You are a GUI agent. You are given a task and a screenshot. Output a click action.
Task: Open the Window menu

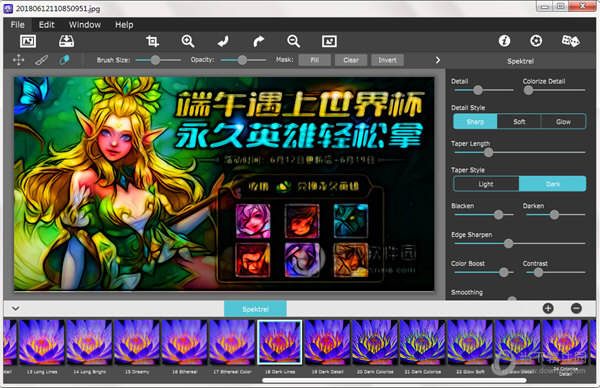click(x=85, y=25)
